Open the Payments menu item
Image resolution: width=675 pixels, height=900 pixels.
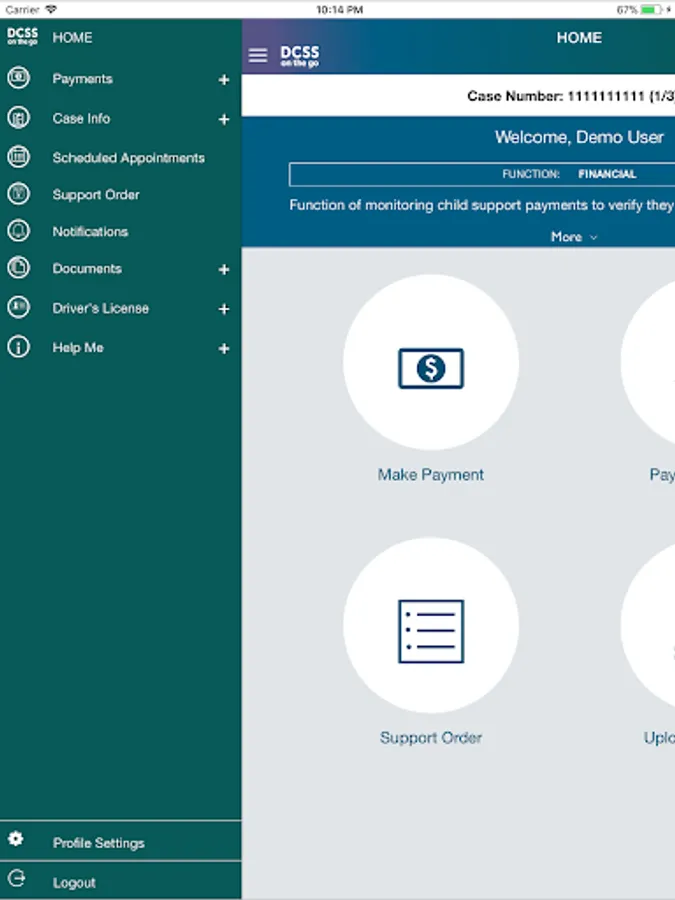click(82, 79)
